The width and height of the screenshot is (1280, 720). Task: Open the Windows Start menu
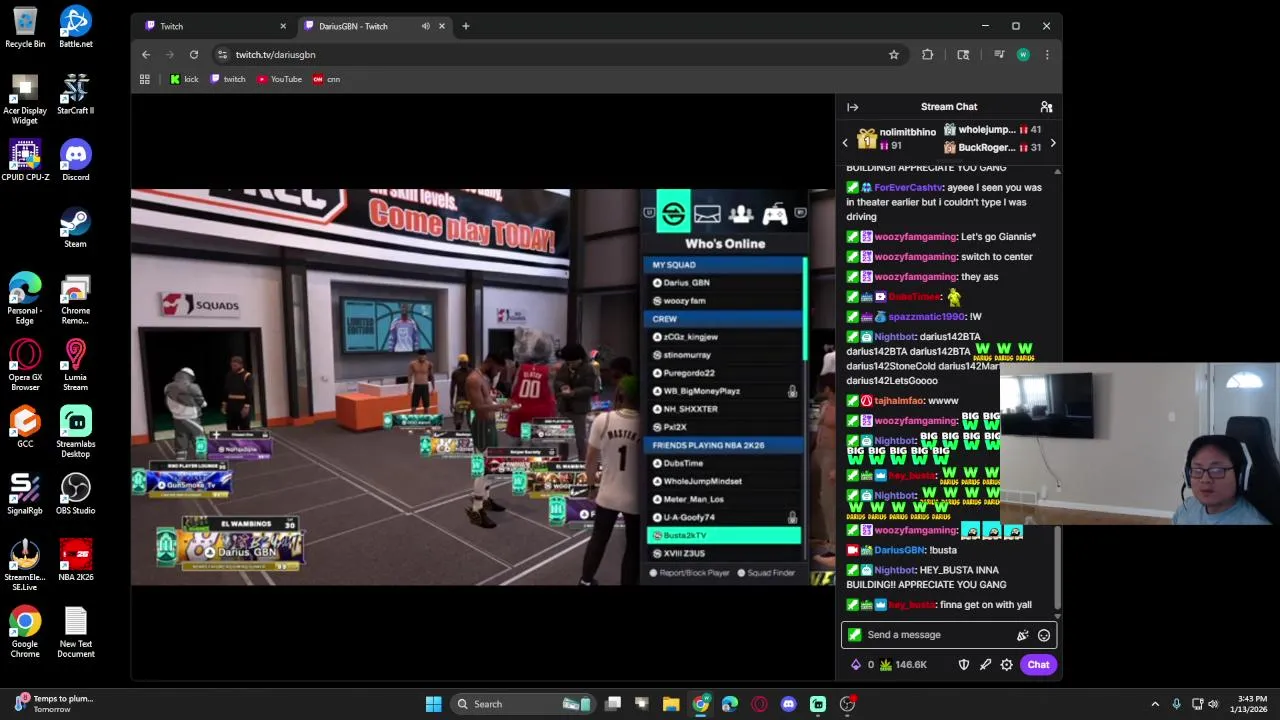[x=433, y=704]
